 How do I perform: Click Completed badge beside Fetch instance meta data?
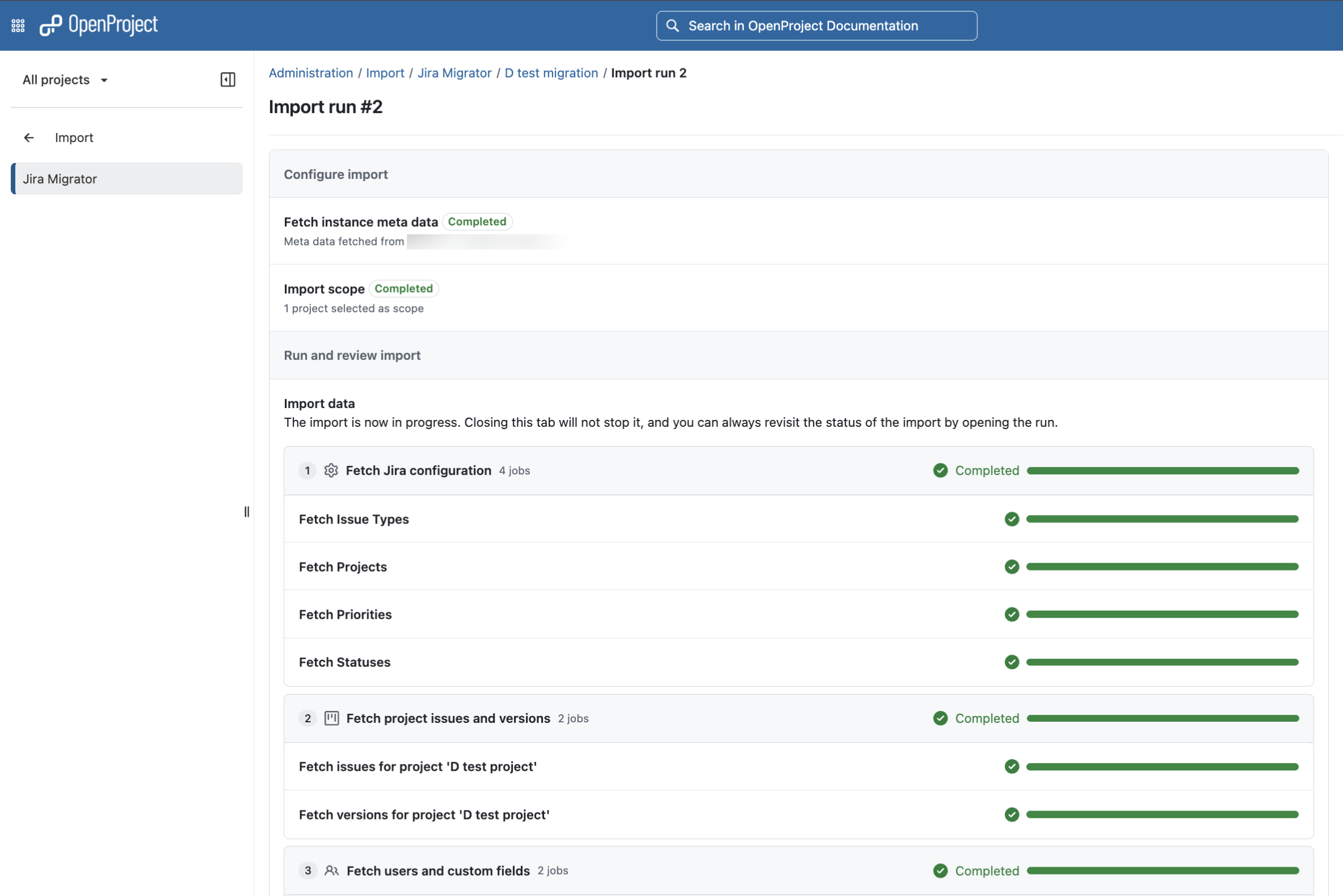pos(477,222)
